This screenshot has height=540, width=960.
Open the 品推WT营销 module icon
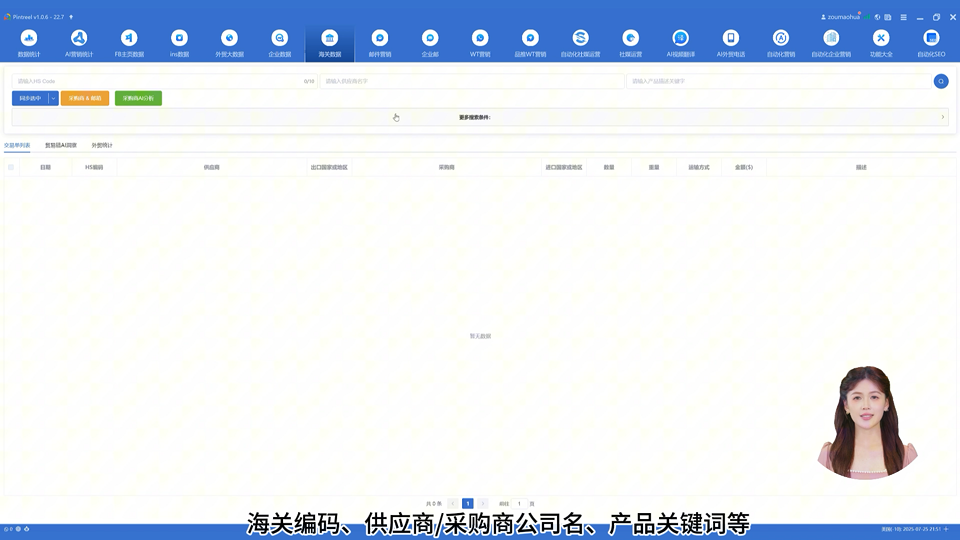point(530,38)
